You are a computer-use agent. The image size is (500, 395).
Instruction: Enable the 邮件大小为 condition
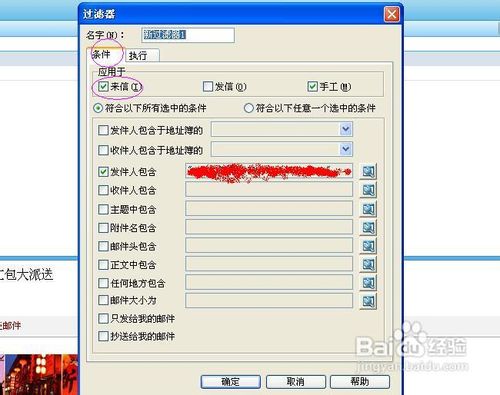103,300
